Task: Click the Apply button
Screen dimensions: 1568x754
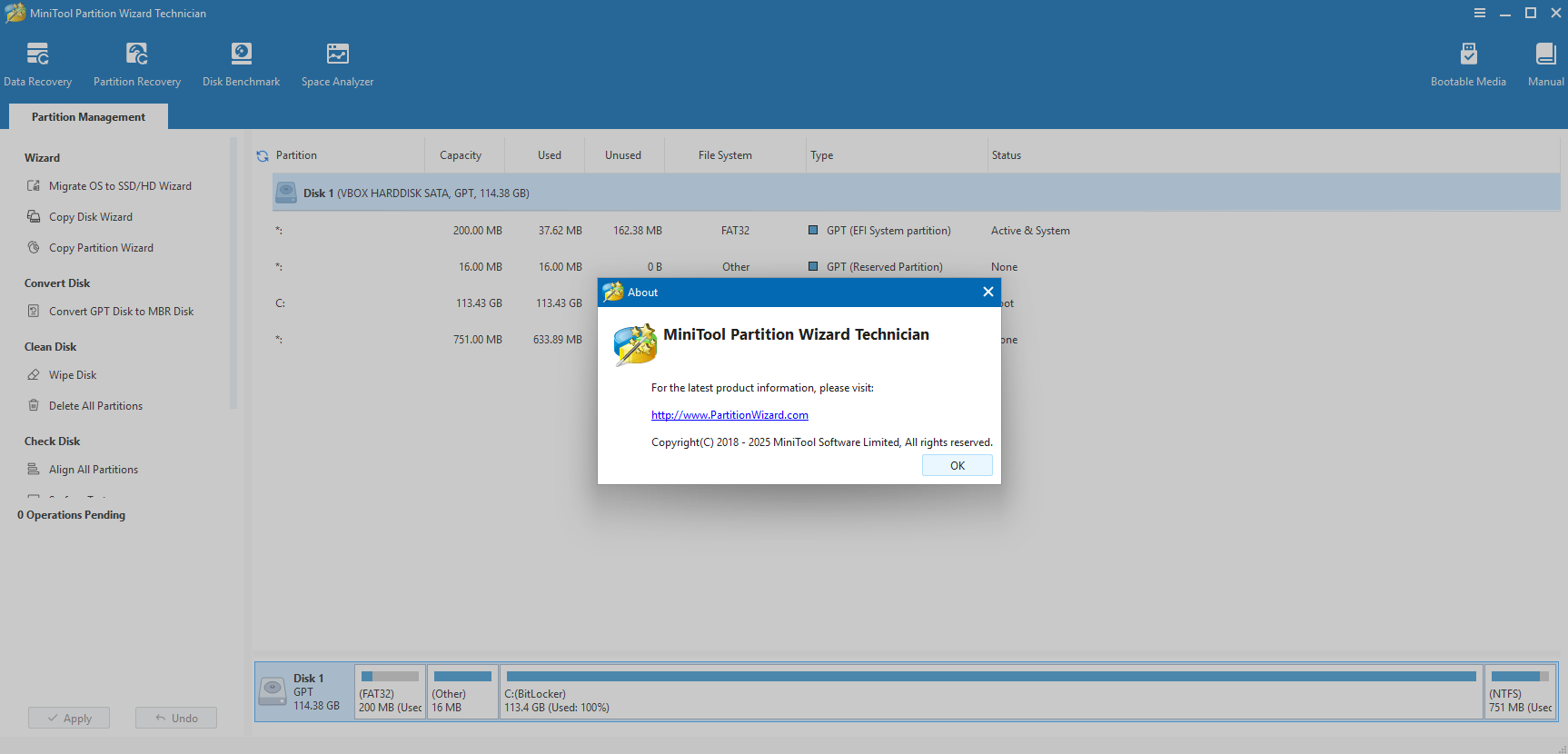Action: (69, 718)
